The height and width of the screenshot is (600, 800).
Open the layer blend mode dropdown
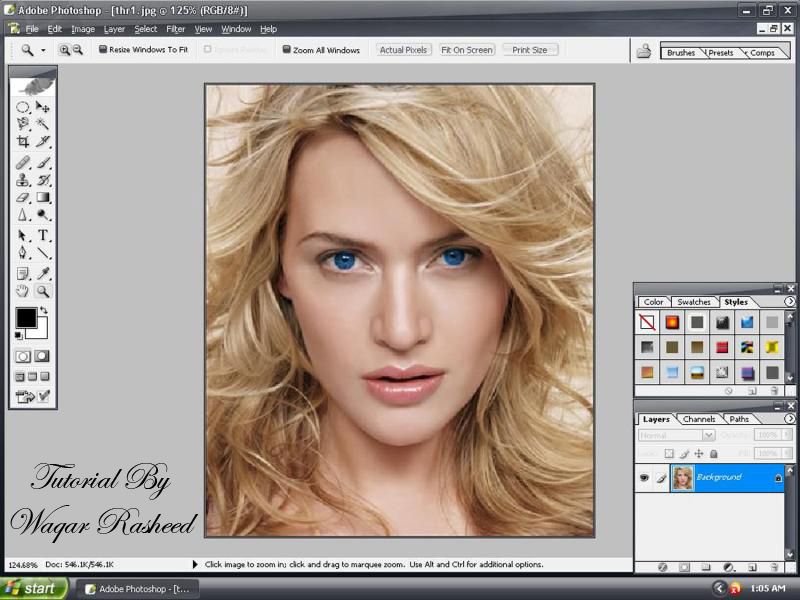(x=677, y=436)
